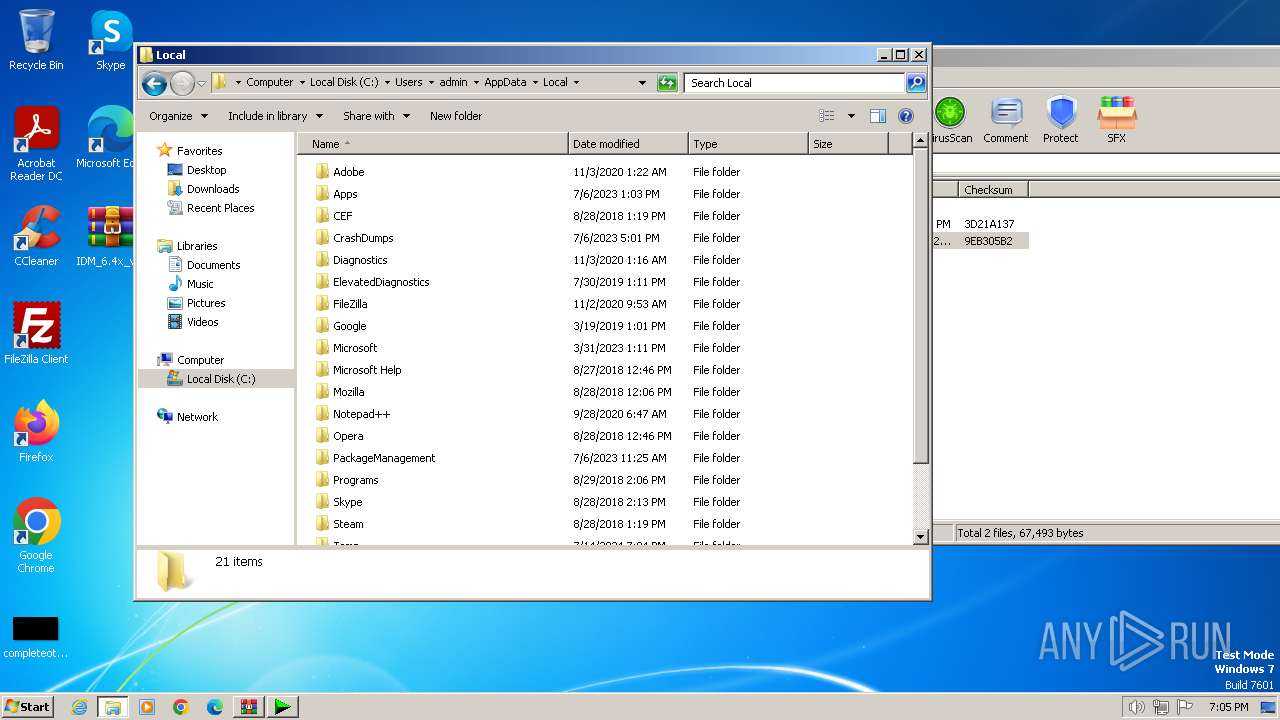Open the recent pages dropdown arrow

pyautogui.click(x=201, y=83)
